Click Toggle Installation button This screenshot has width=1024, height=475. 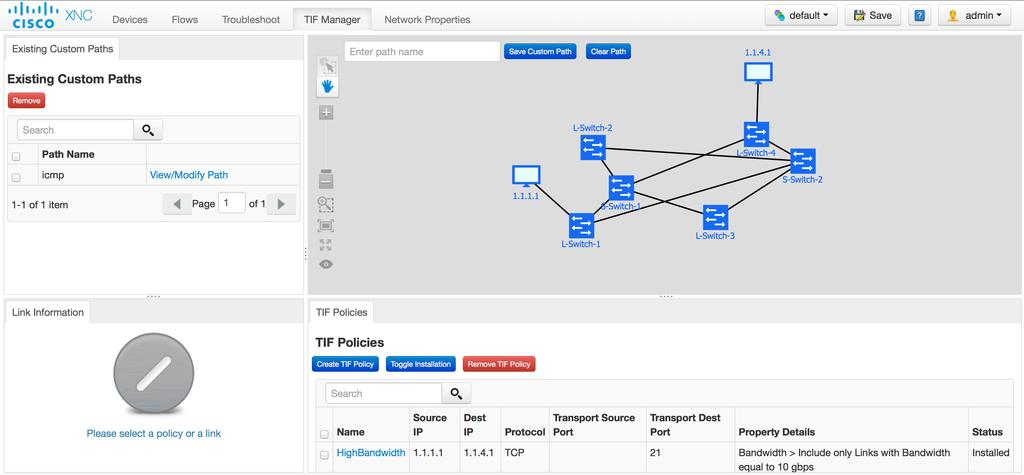pos(421,364)
